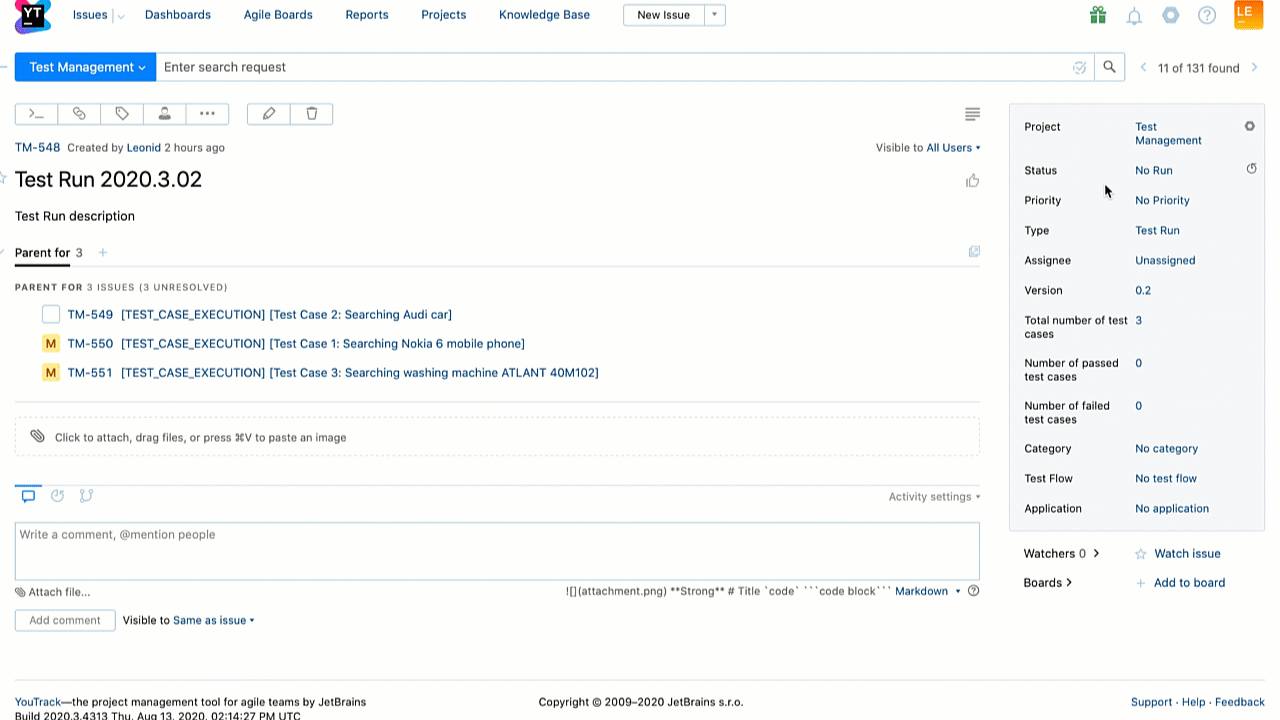Screen dimensions: 1280x720
Task: Expand the Watchers section
Action: [1061, 553]
